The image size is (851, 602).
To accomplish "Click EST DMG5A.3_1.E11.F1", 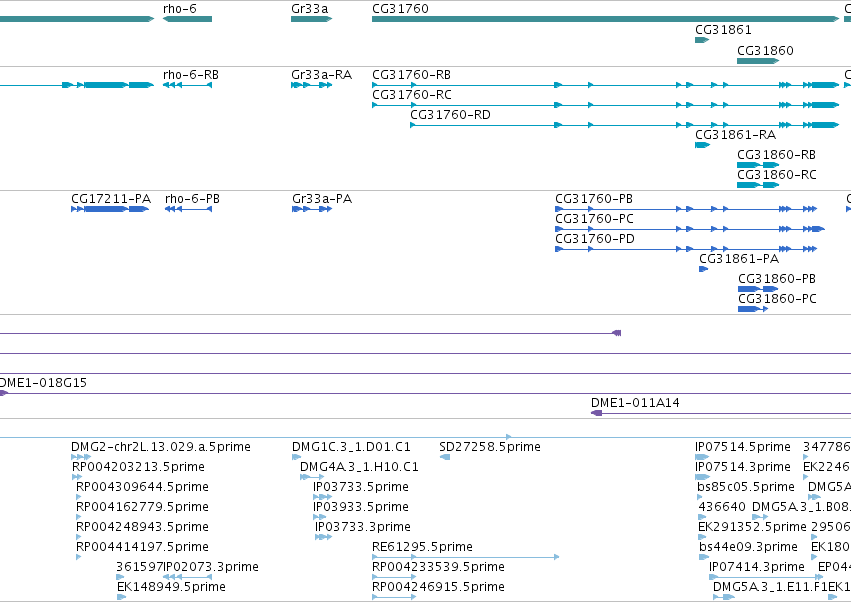I will pos(723,597).
